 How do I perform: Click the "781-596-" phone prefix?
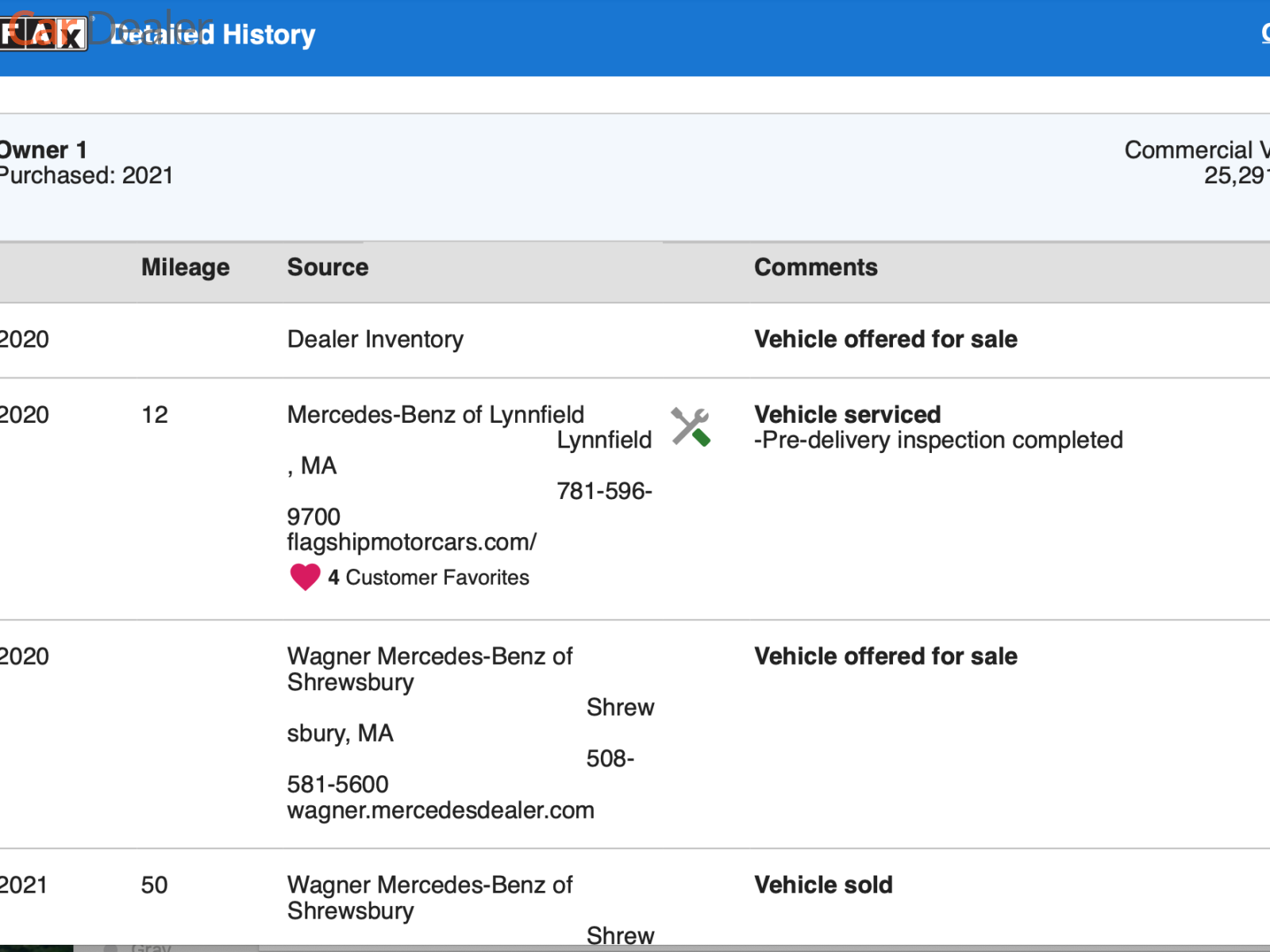604,491
